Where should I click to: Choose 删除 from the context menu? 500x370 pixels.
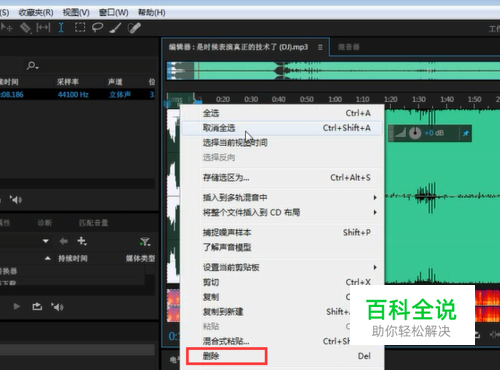[x=282, y=356]
